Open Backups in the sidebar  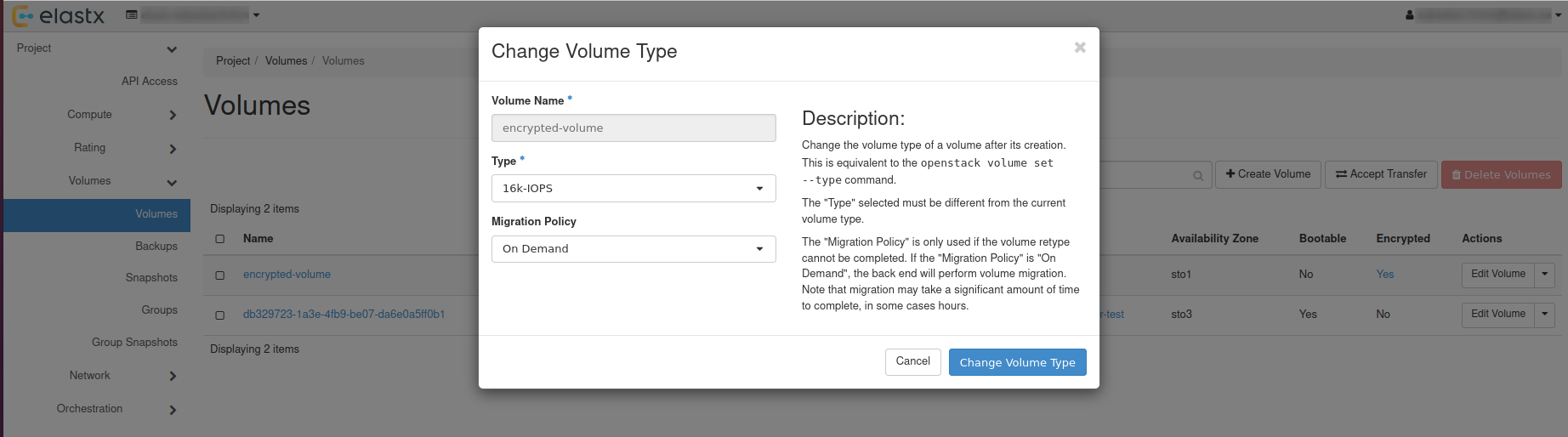tap(156, 247)
